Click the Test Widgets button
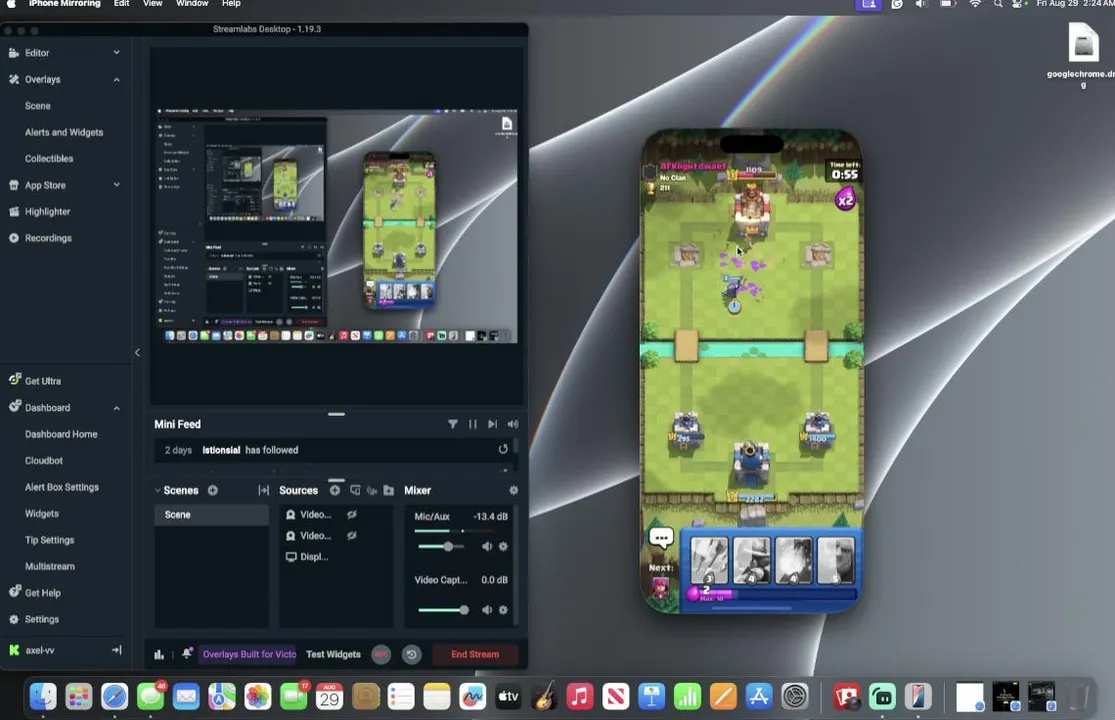The image size is (1115, 720). (x=334, y=655)
